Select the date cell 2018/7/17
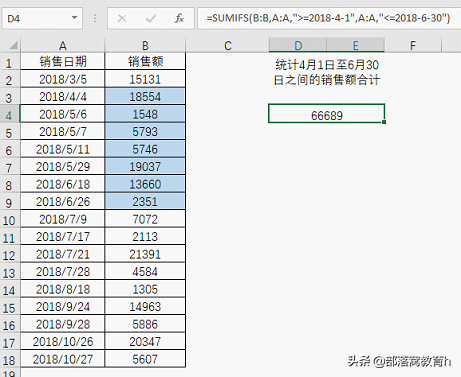461x377 pixels. click(x=63, y=237)
